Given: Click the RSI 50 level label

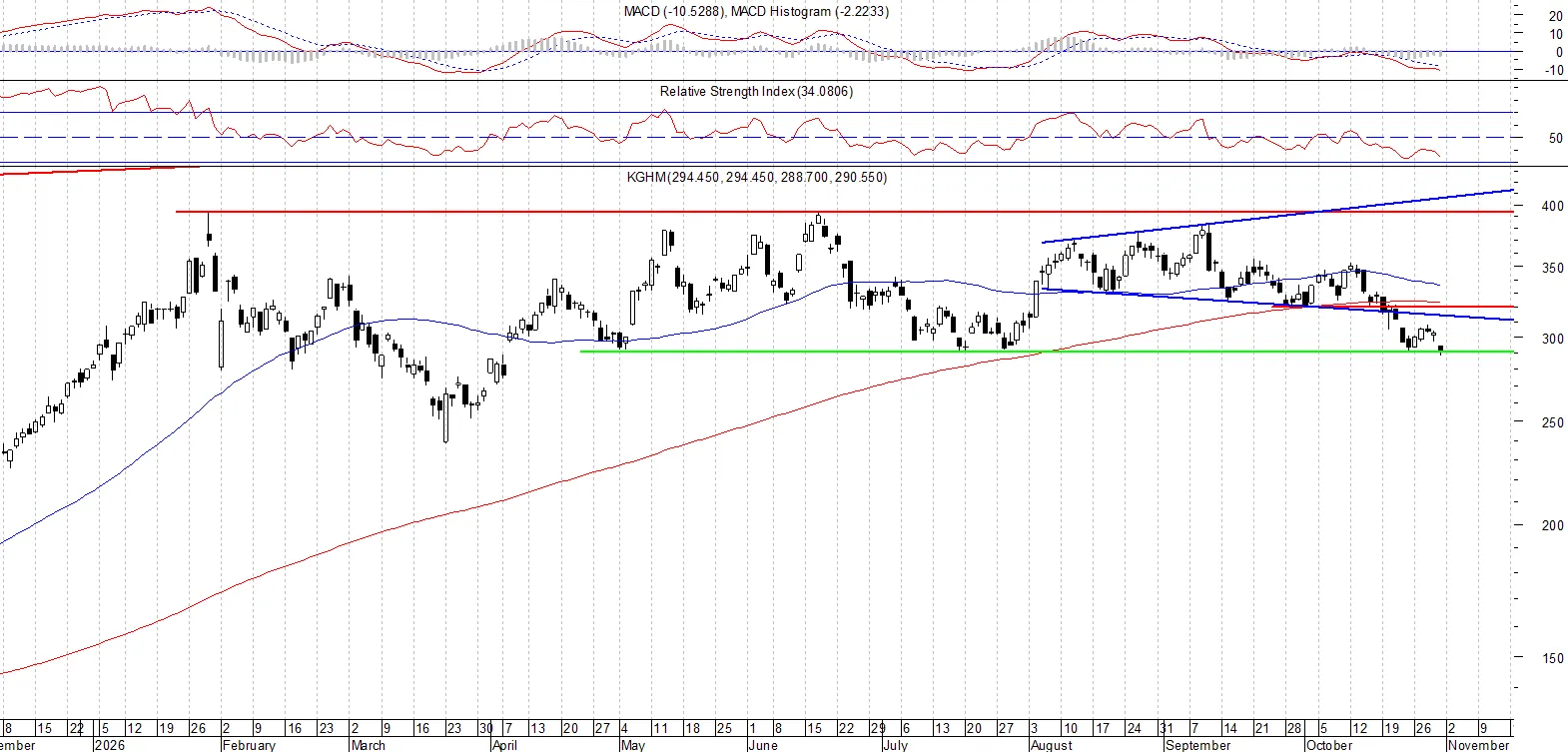Looking at the screenshot, I should 1556,138.
